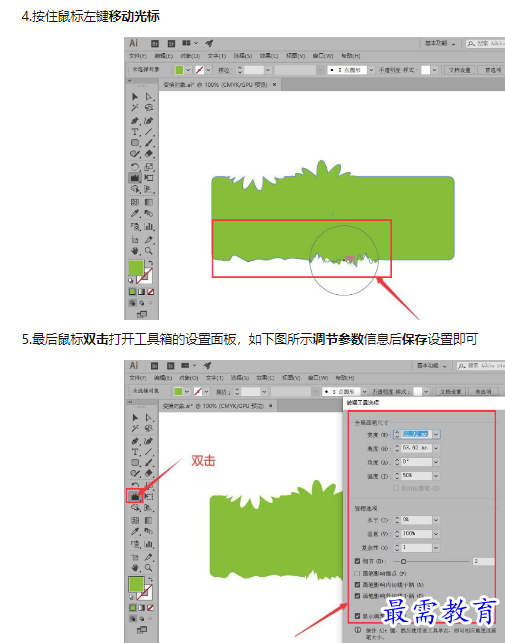
Task: Click large green fill box in step 4 toolbox
Action: (x=136, y=268)
